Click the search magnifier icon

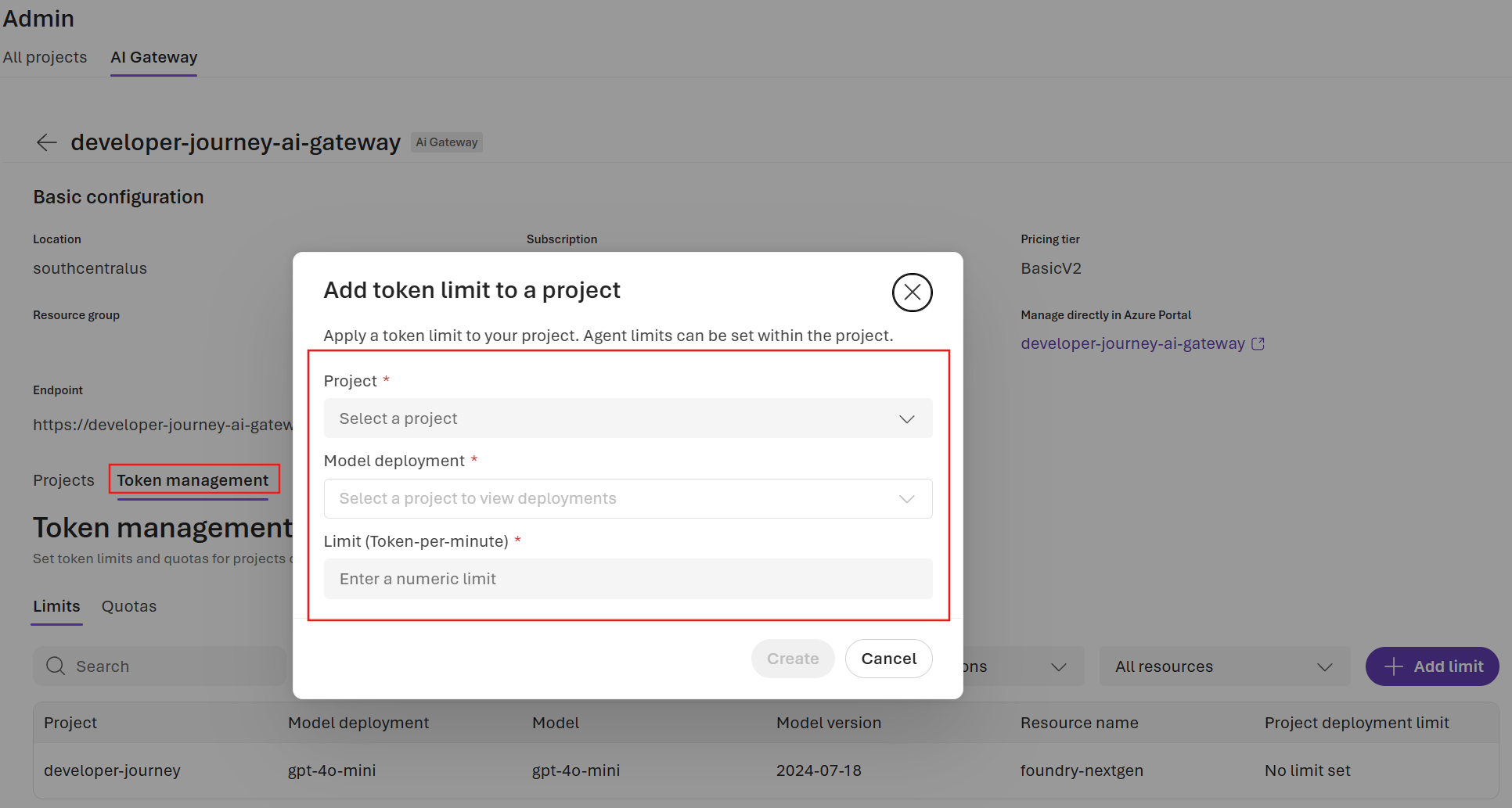point(56,666)
